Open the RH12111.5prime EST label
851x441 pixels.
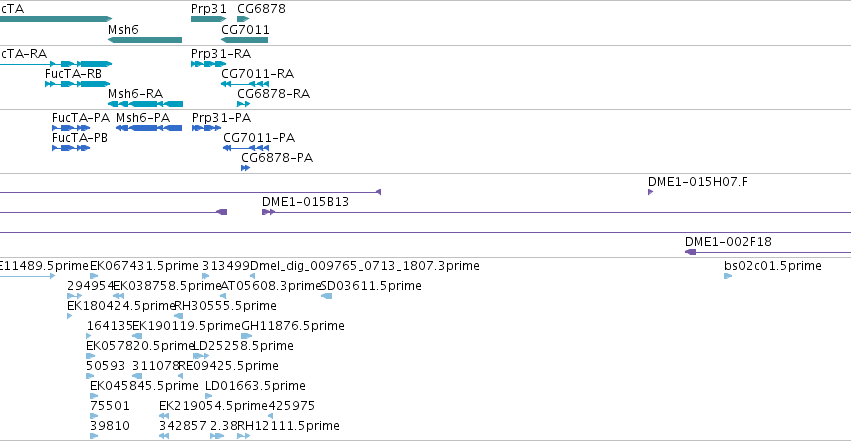pos(288,426)
